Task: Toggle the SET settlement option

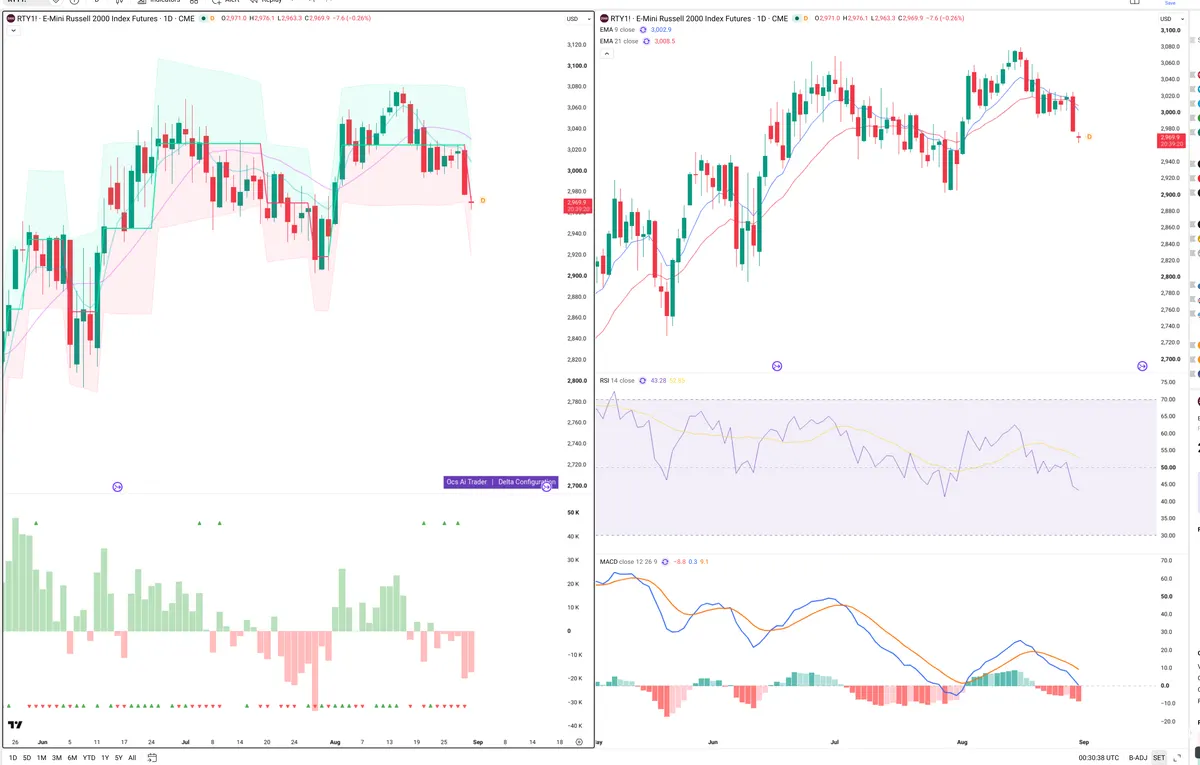Action: [1159, 758]
